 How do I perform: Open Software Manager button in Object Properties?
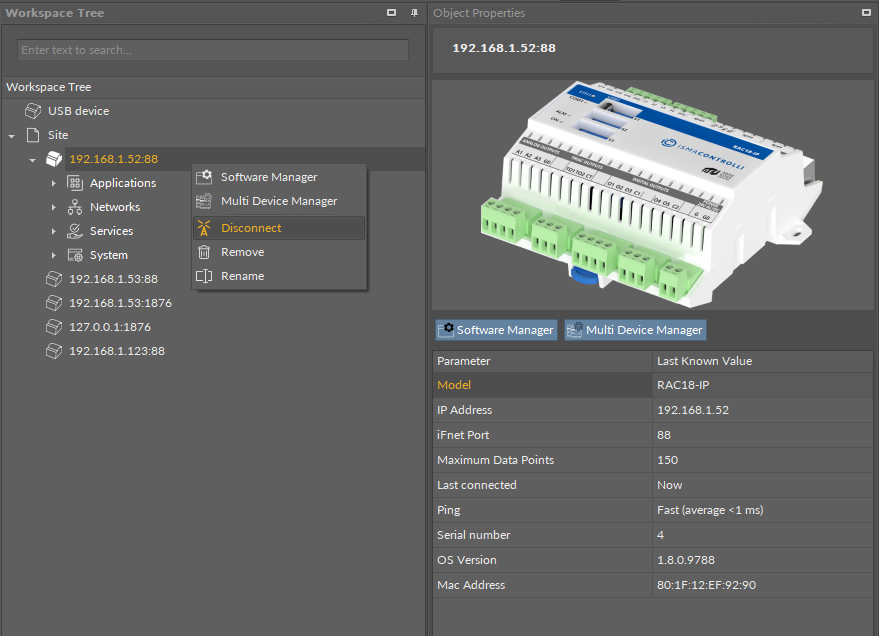tap(496, 330)
